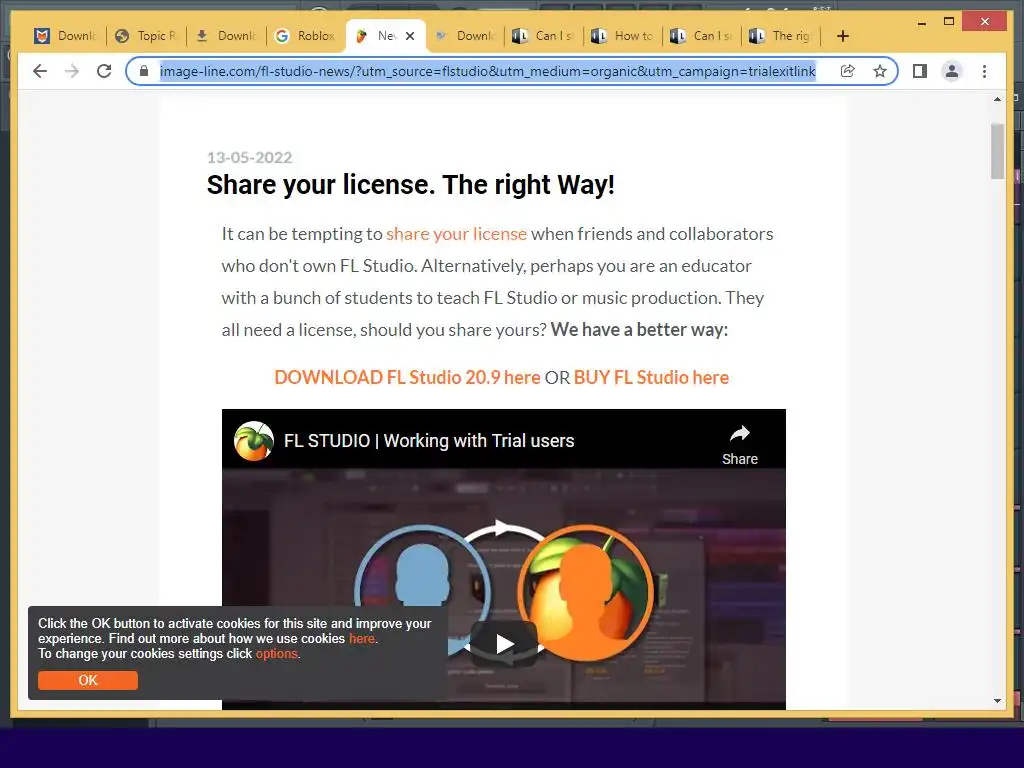Share this page from address bar

848,71
